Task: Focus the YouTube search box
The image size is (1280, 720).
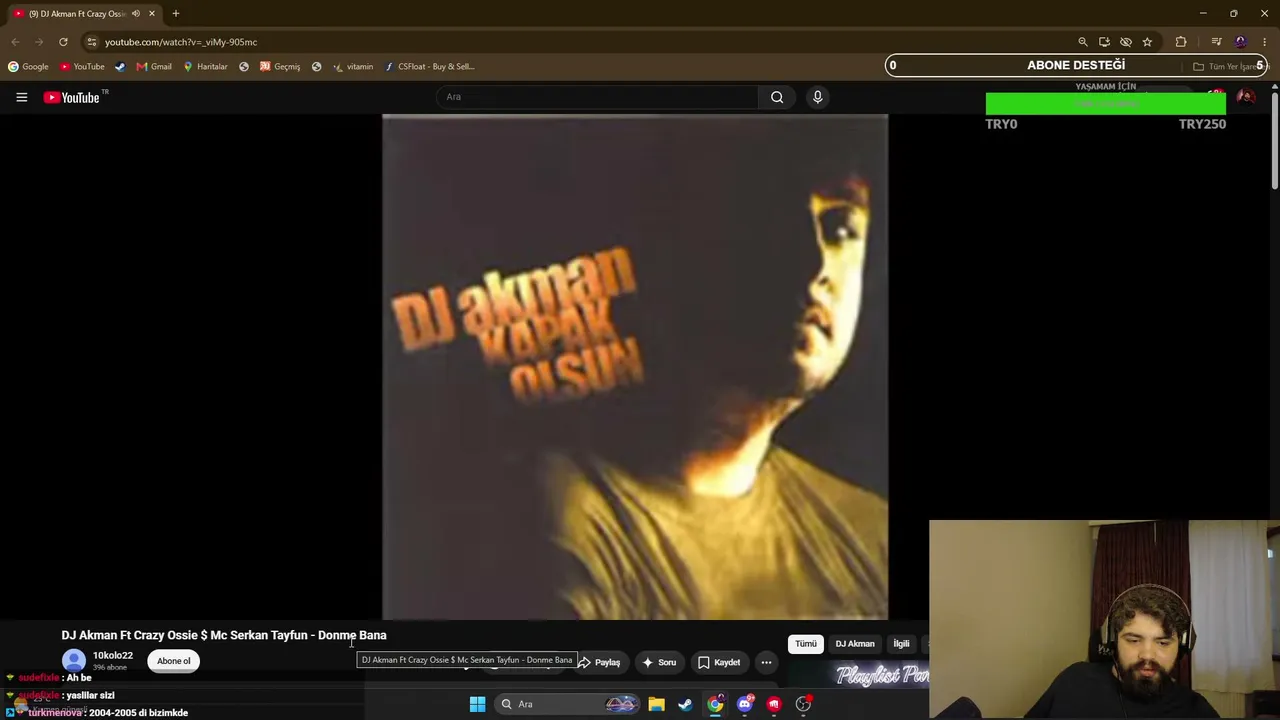Action: click(x=597, y=97)
